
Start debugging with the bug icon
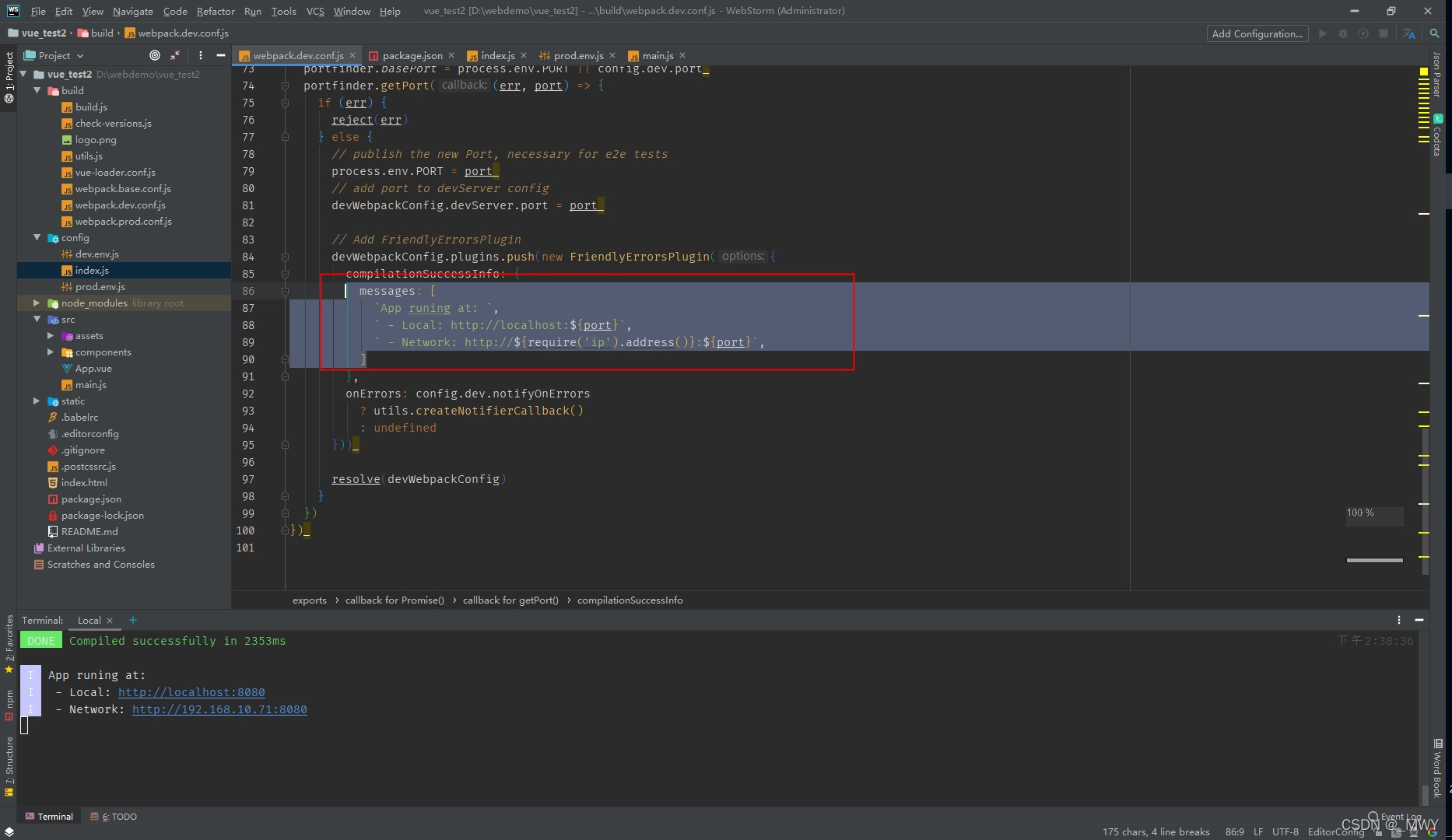pyautogui.click(x=1344, y=33)
